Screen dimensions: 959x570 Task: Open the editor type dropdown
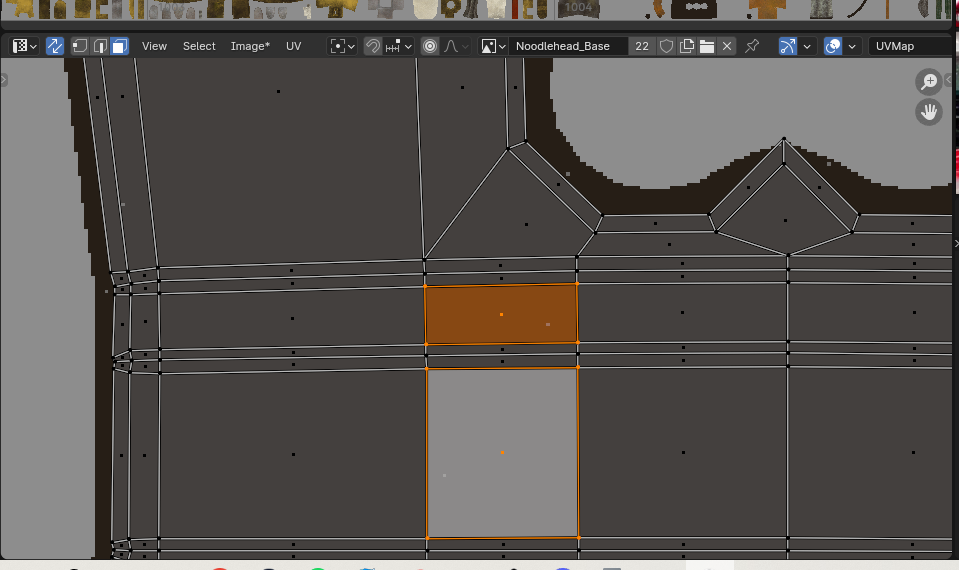[25, 46]
